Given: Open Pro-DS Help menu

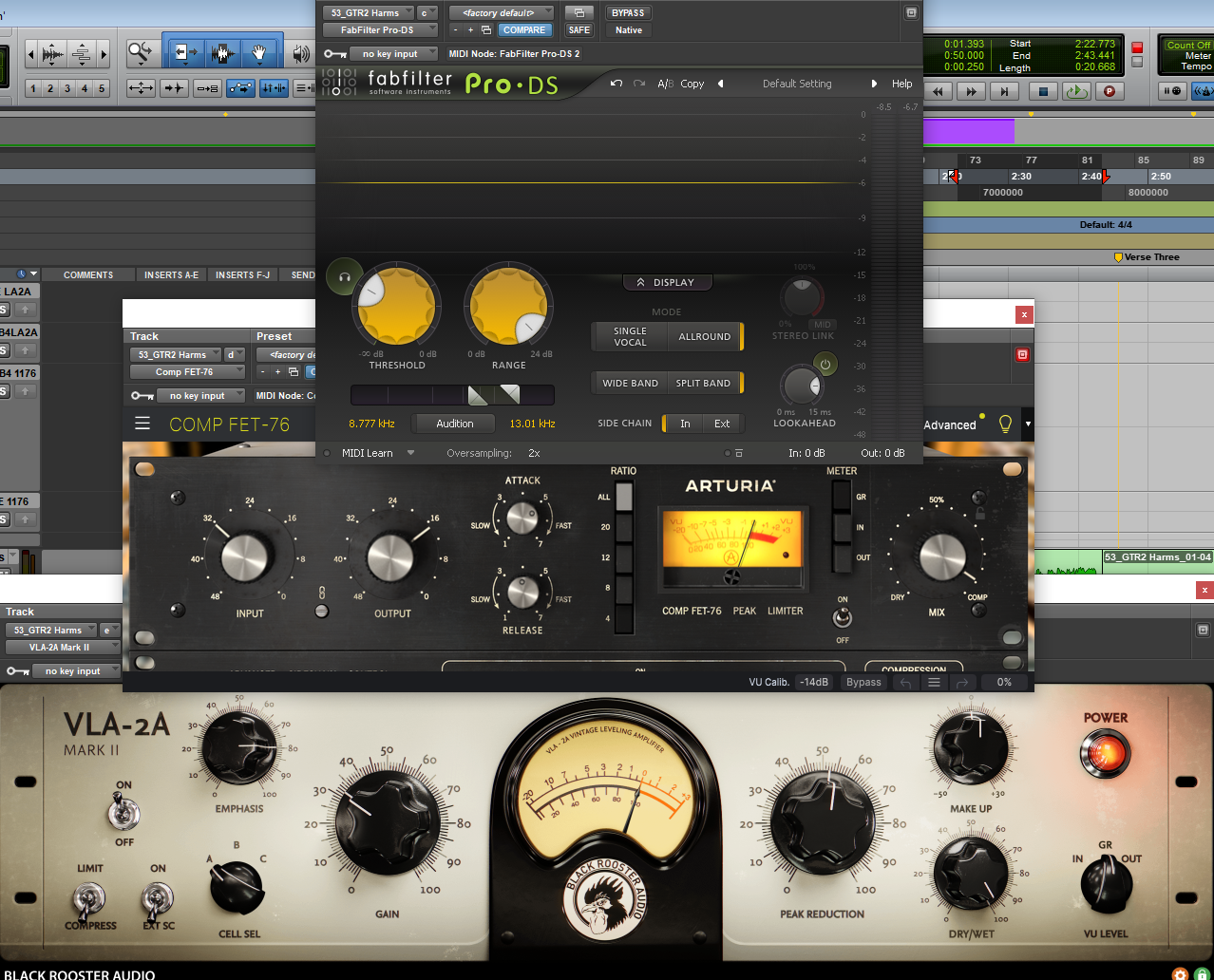Looking at the screenshot, I should click(x=901, y=84).
